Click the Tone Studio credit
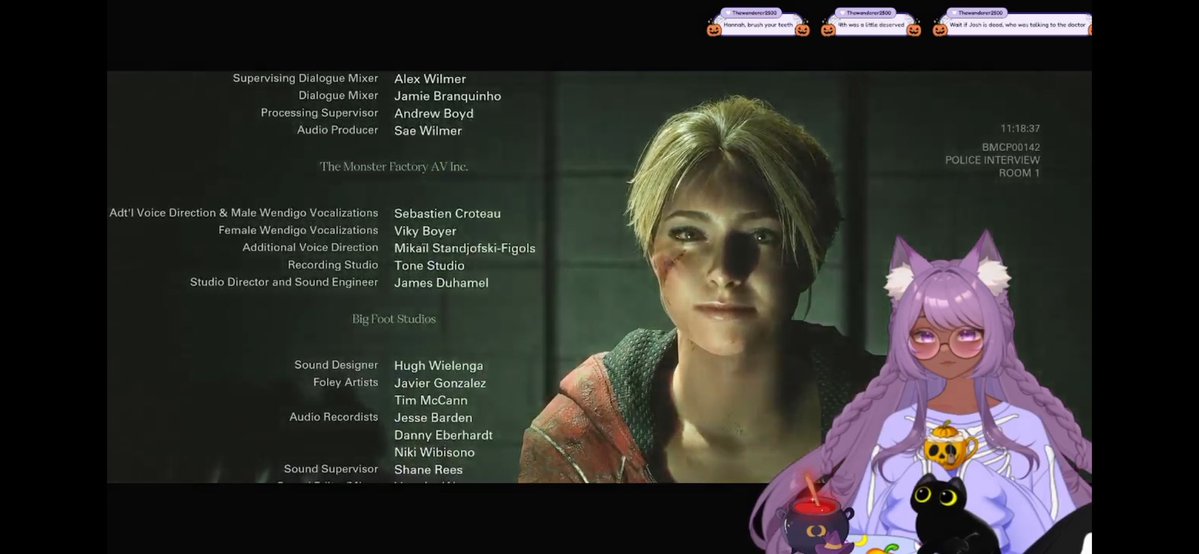The height and width of the screenshot is (554, 1199). [429, 266]
